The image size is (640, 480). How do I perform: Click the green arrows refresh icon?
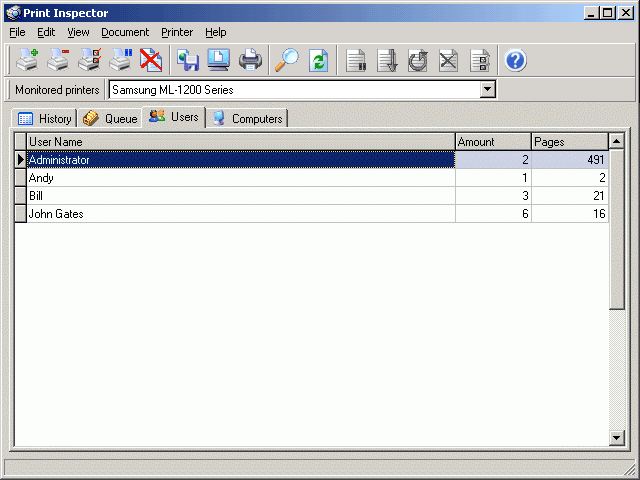318,60
